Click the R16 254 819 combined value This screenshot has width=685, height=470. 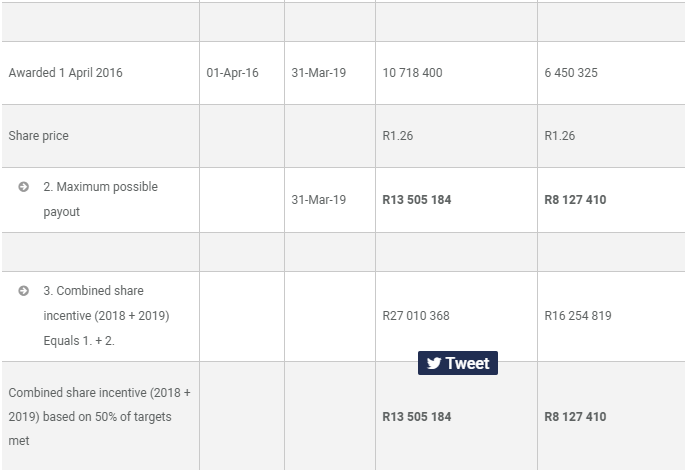point(578,316)
